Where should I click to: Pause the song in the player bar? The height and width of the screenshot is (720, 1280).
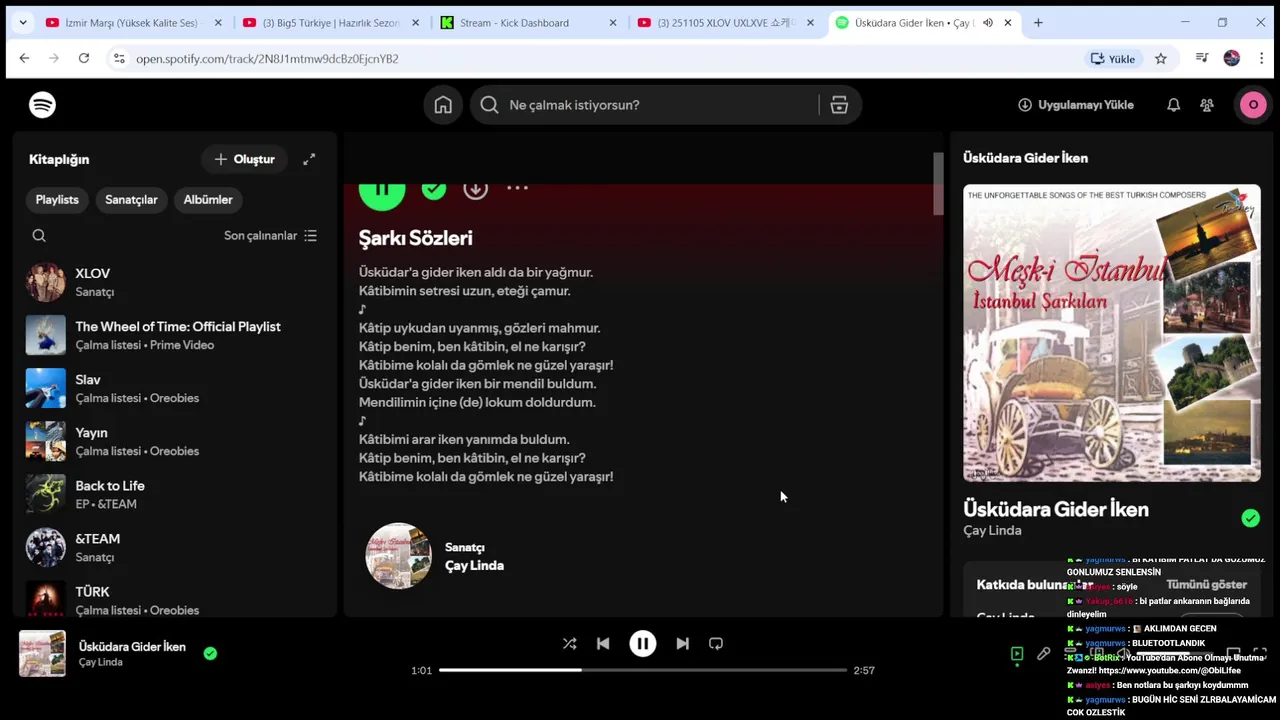[x=643, y=644]
